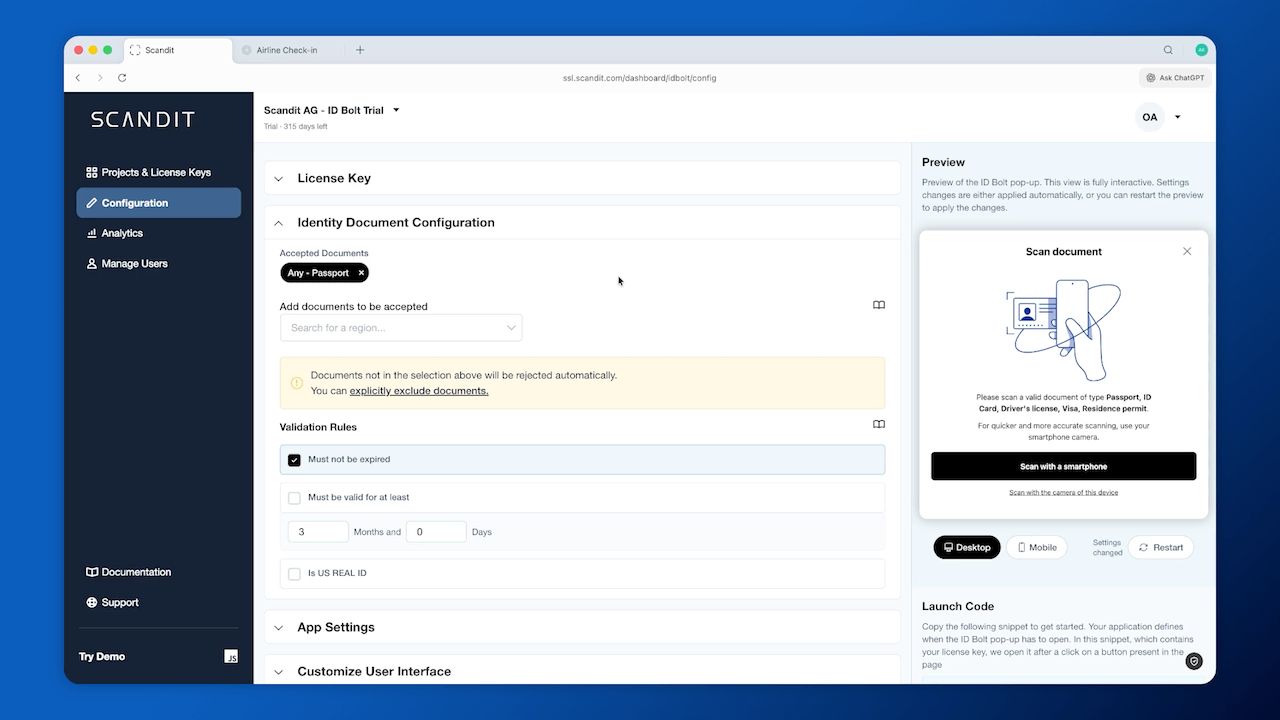Remove the Any - Passport tag
1280x720 pixels.
pyautogui.click(x=361, y=273)
